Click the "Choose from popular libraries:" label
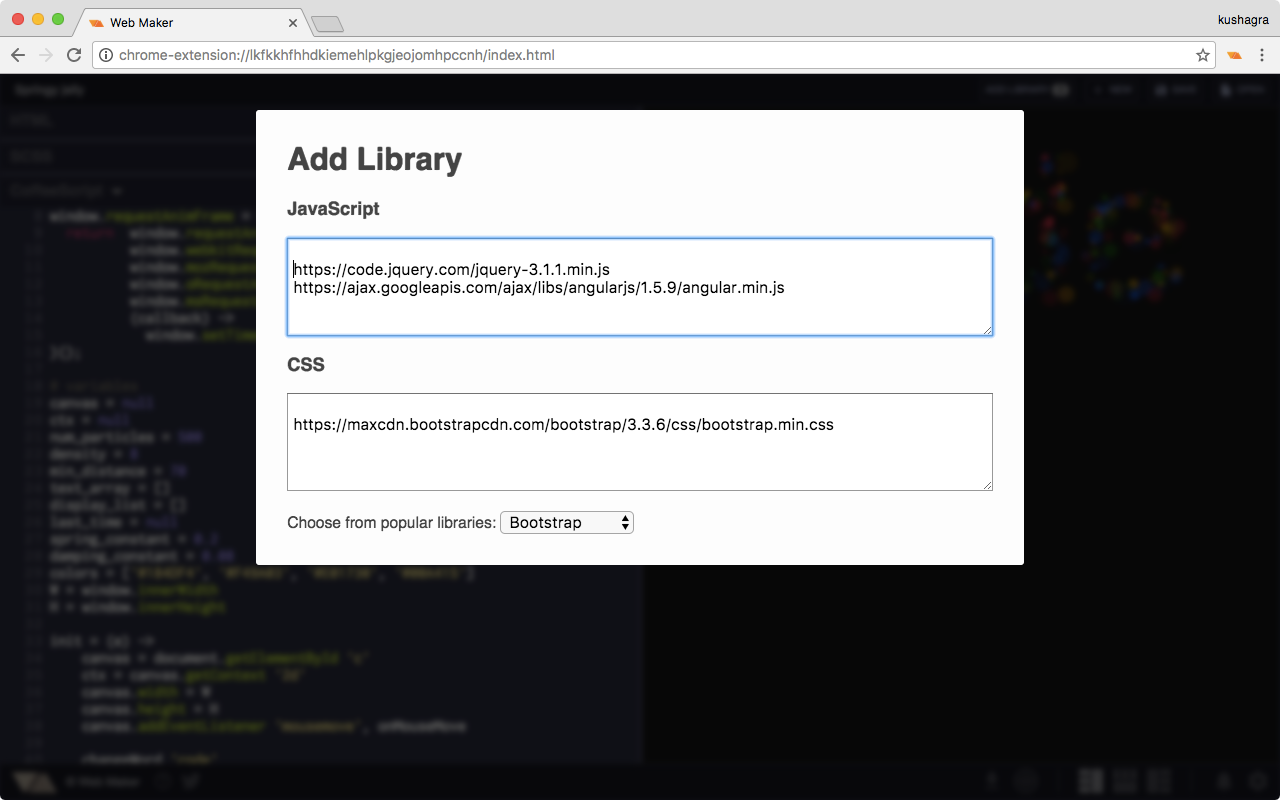The image size is (1280, 800). 392,522
